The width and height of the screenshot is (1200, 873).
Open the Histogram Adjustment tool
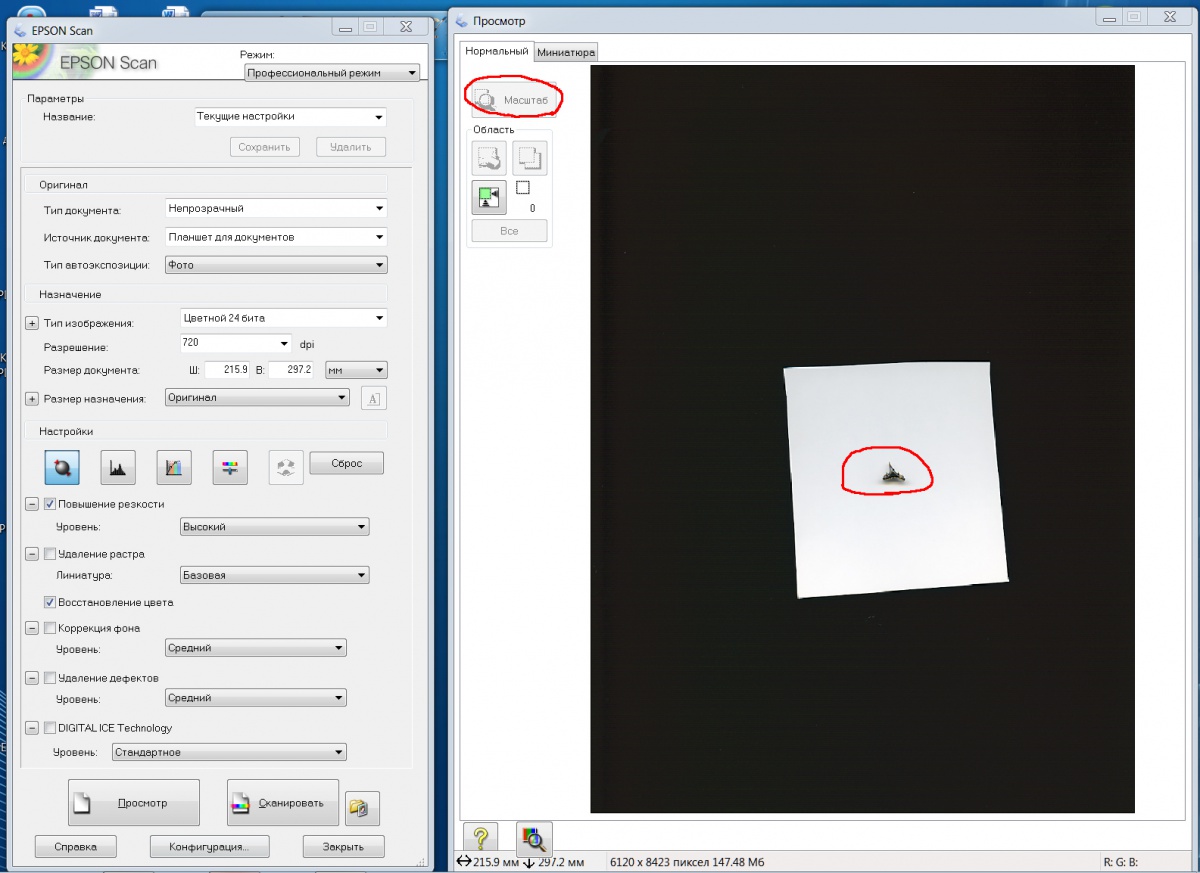pos(118,467)
